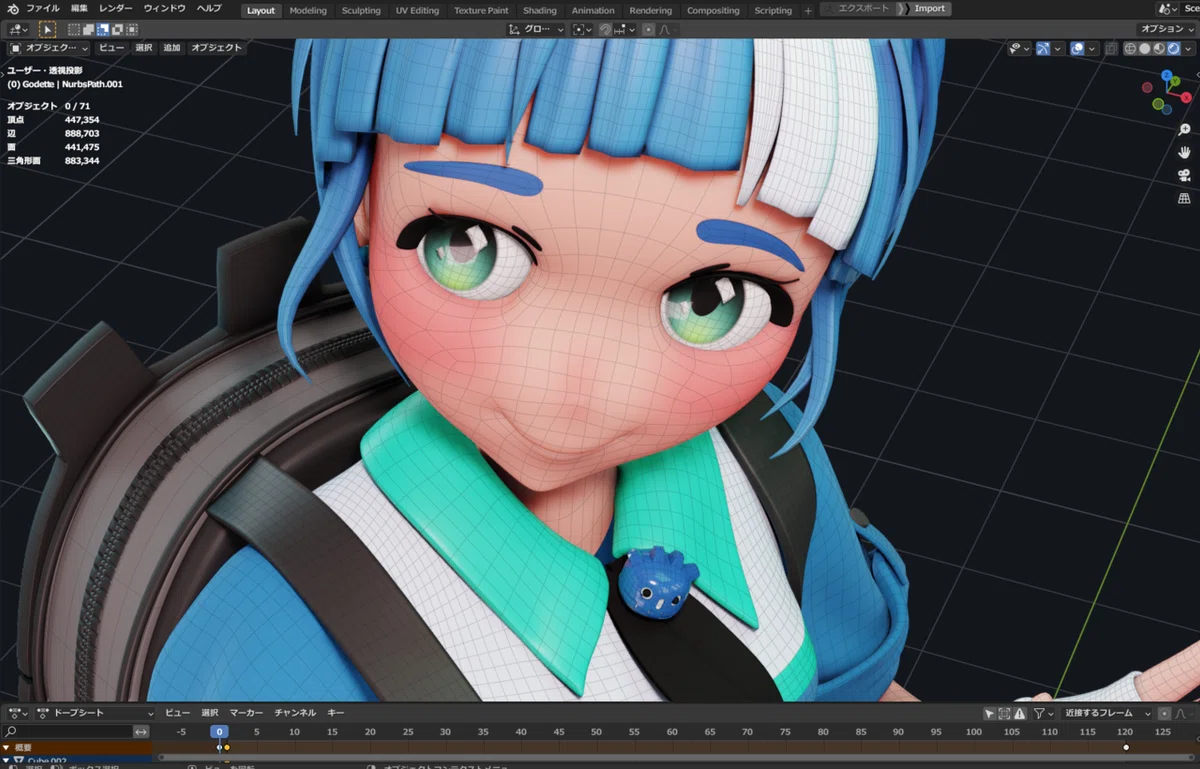The image size is (1200, 769).
Task: Switch perspective/orthographic with the grid icon
Action: coord(1184,198)
